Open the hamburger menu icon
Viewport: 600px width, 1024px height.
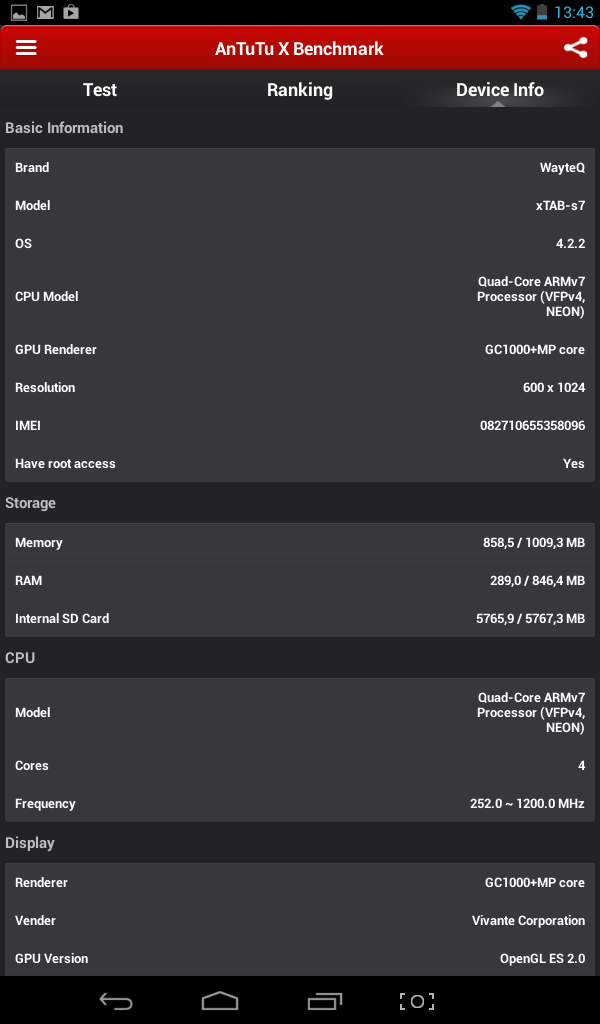point(26,48)
